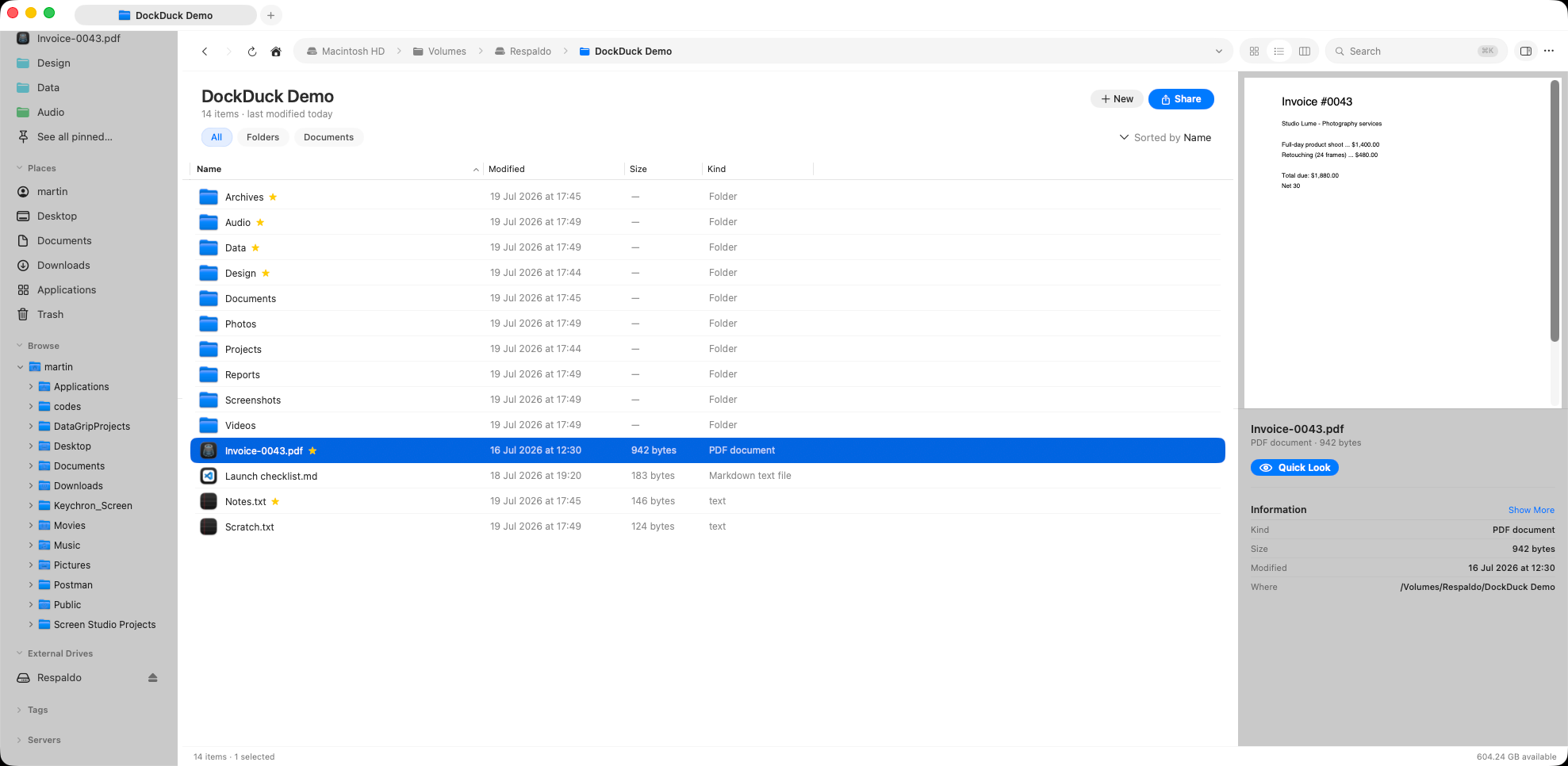Click the New button
Viewport: 1568px width, 766px height.
point(1117,99)
